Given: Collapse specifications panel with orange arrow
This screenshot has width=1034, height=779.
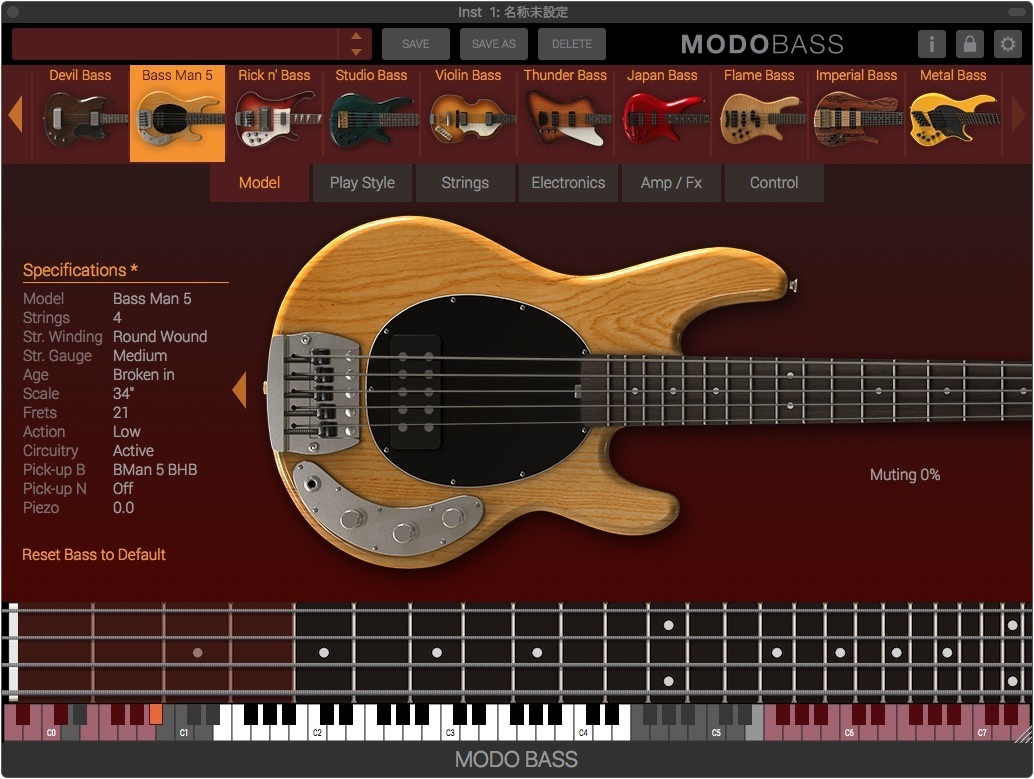Looking at the screenshot, I should coord(239,389).
